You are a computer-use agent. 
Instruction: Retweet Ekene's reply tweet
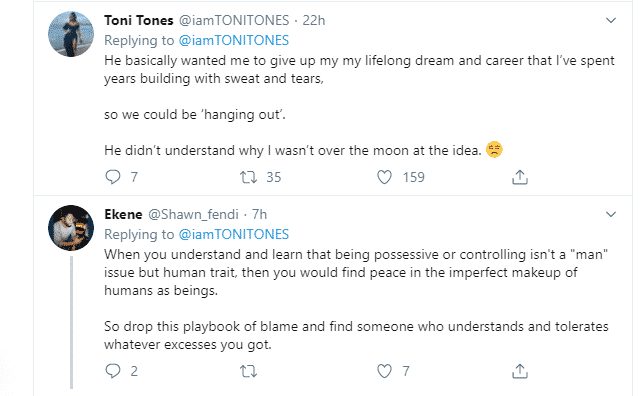pyautogui.click(x=248, y=371)
